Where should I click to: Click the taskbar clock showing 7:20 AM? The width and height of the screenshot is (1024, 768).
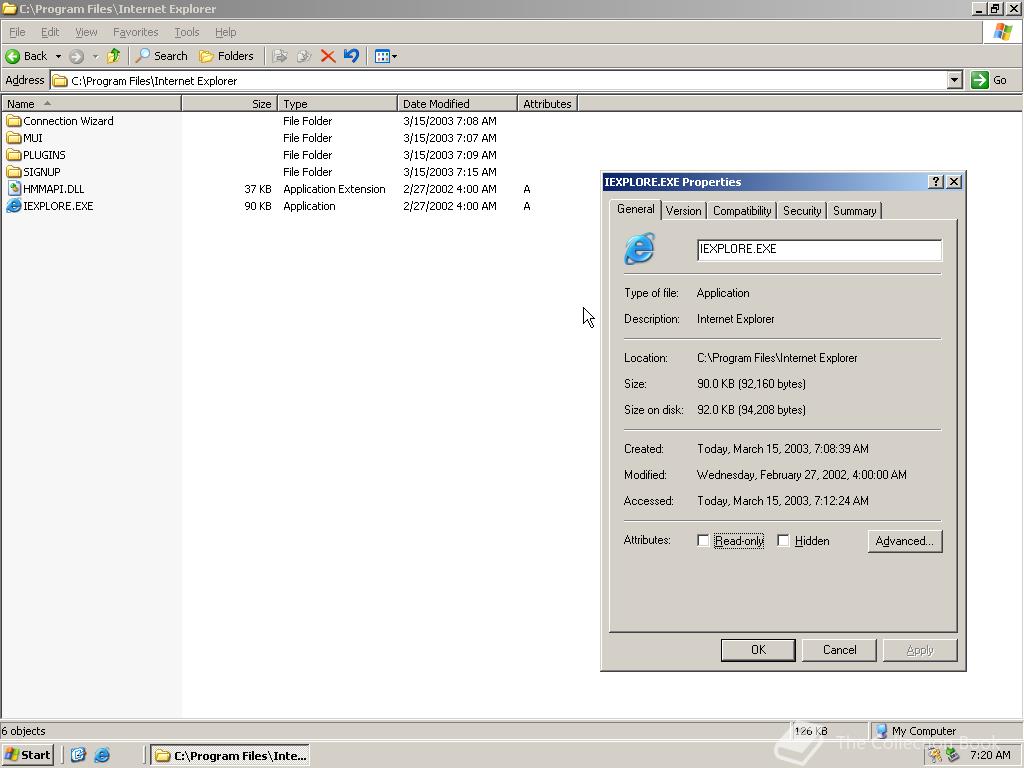point(990,755)
